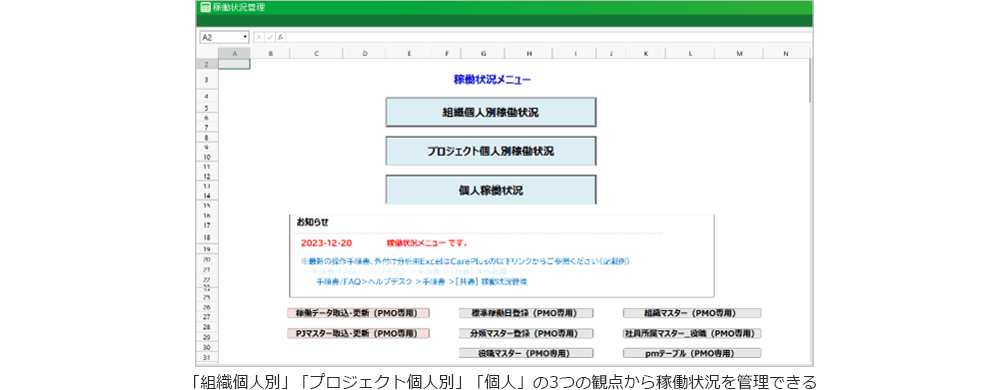The image size is (1000, 390).
Task: Select column K header
Action: point(645,54)
